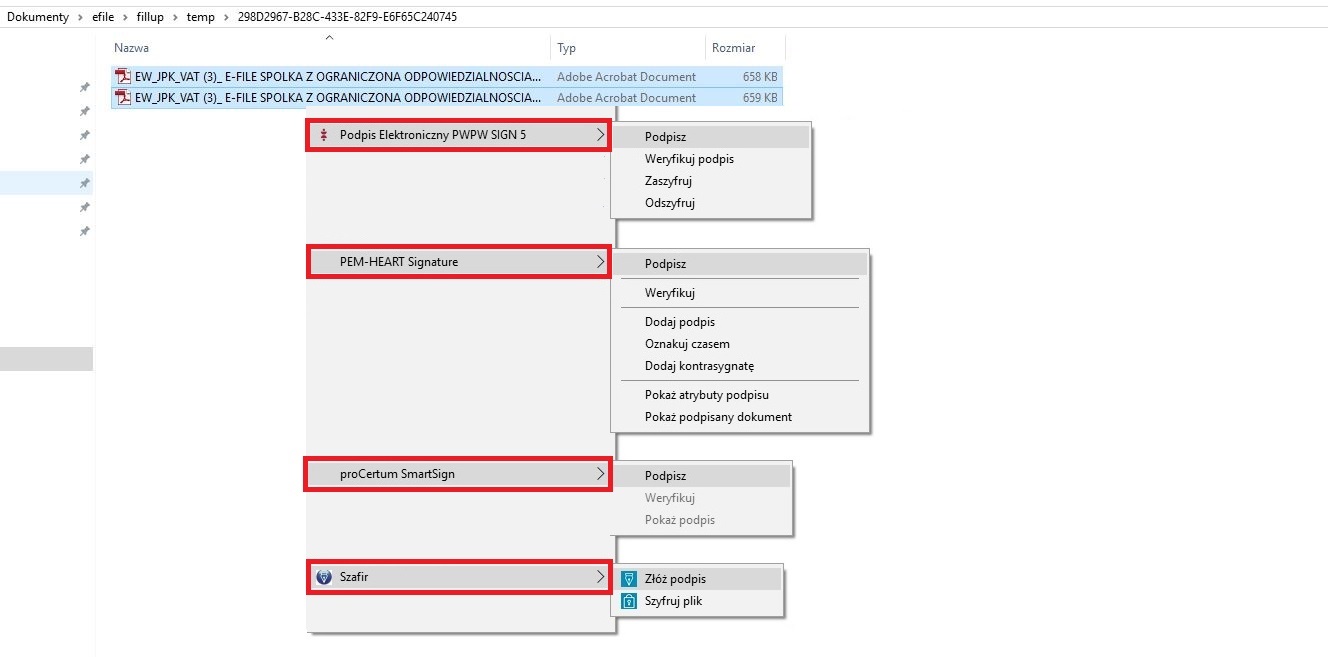Select Pokaż podpisany dokument
This screenshot has width=1328, height=657.
pos(740,417)
